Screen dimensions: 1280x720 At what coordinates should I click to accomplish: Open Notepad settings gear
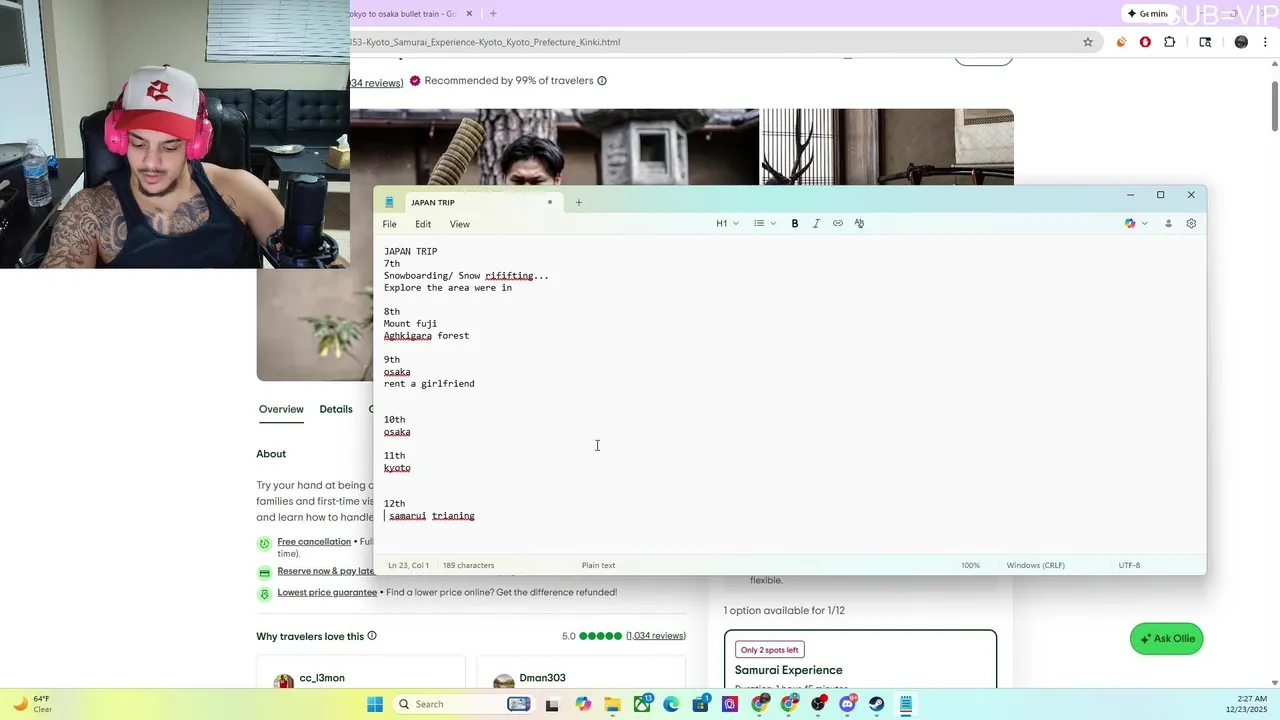[1191, 224]
